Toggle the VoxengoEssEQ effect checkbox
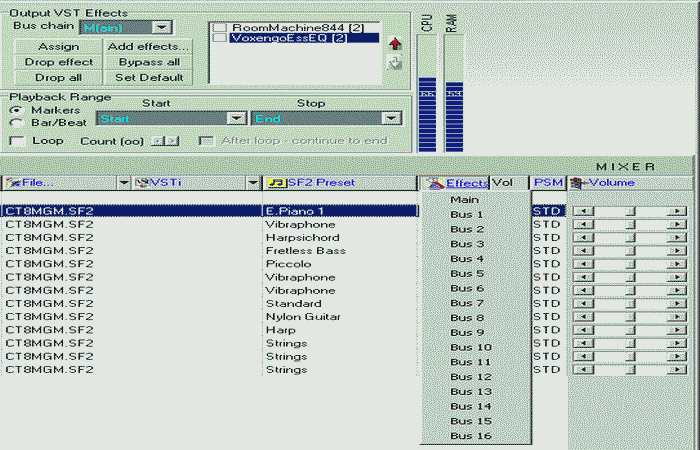The width and height of the screenshot is (700, 450). pyautogui.click(x=220, y=39)
